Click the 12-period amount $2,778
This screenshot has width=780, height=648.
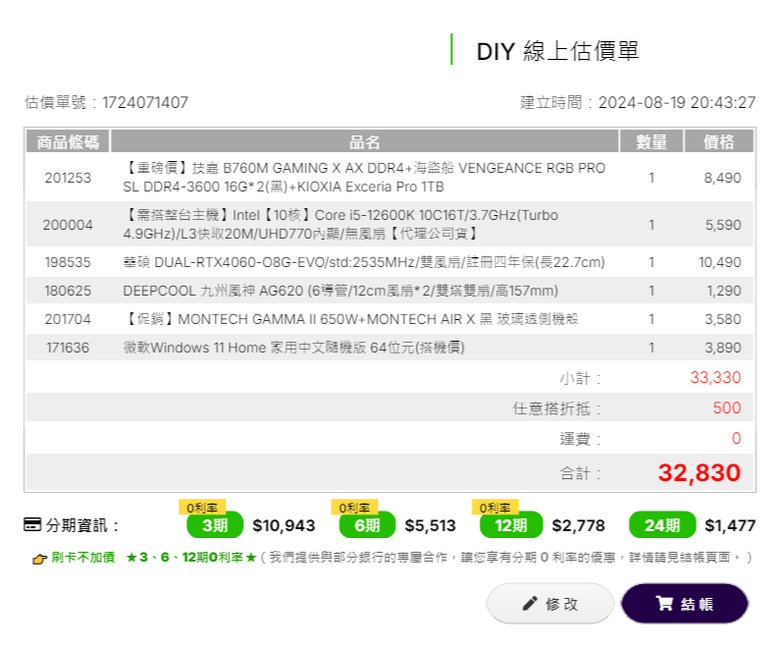click(x=578, y=525)
